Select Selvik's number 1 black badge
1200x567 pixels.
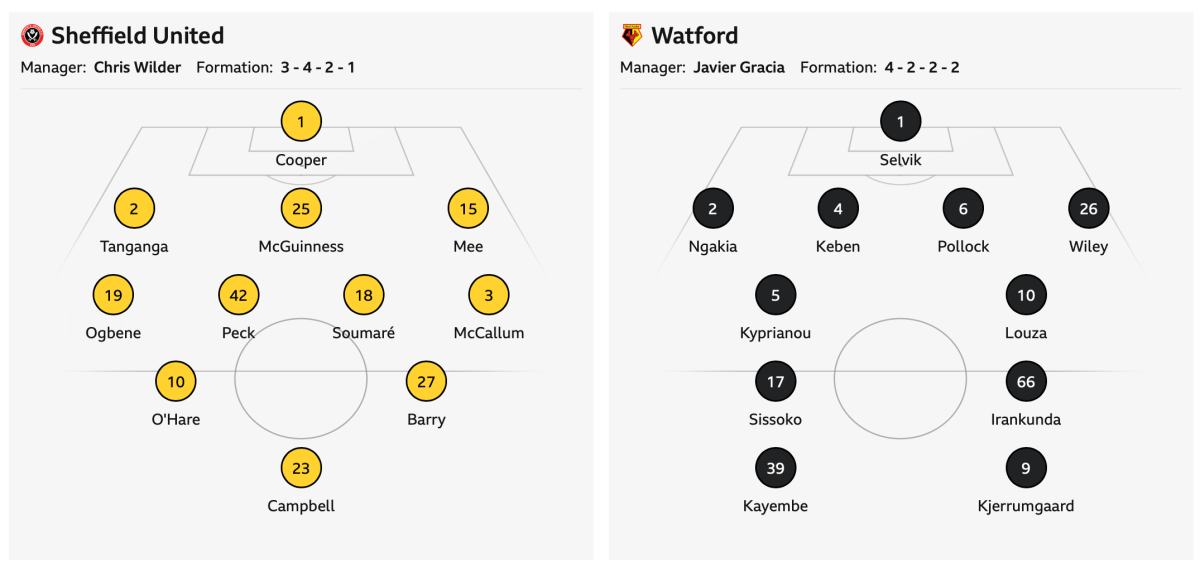[900, 122]
